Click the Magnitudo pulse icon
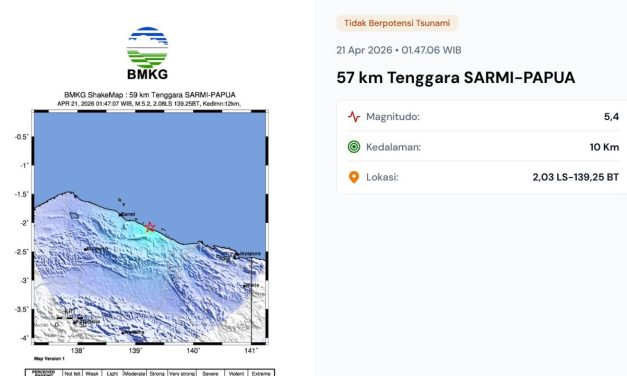The image size is (627, 376). click(x=354, y=117)
